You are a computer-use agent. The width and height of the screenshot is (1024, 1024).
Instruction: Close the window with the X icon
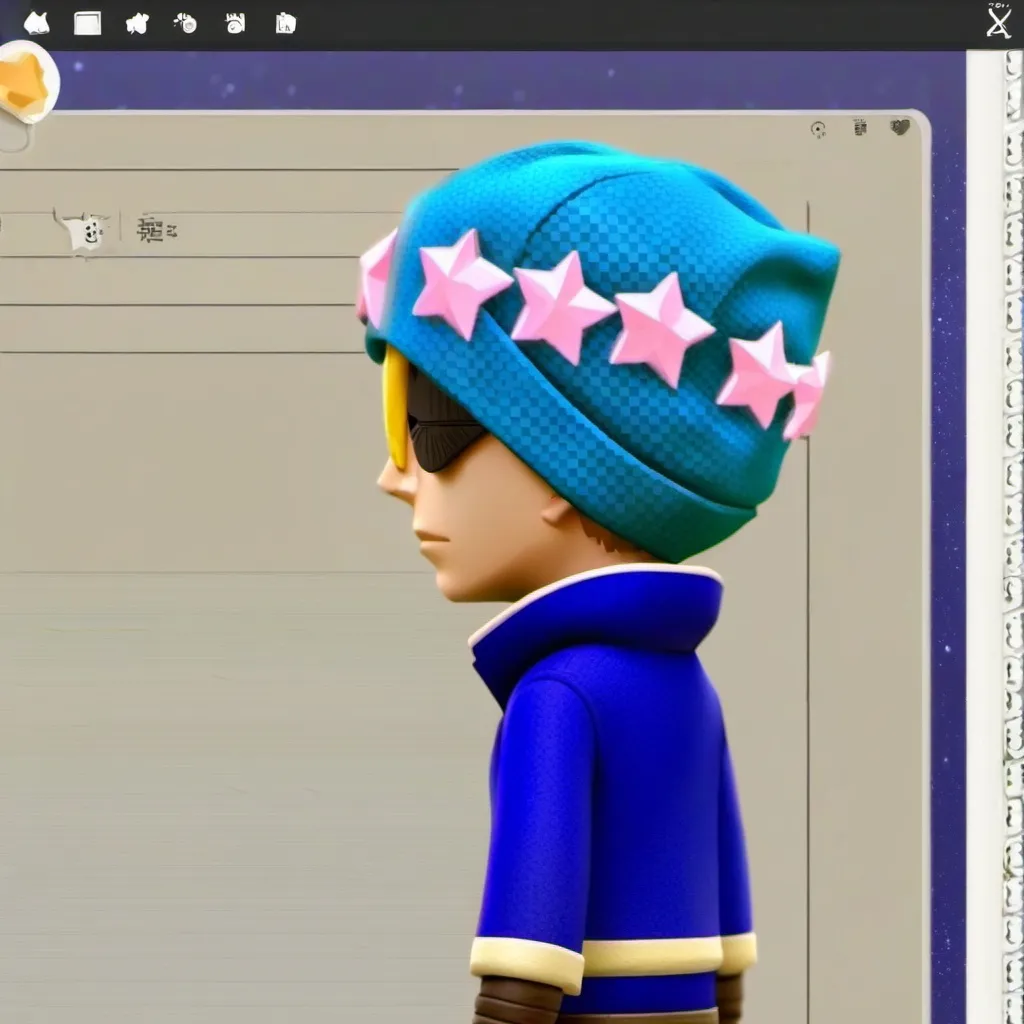999,21
